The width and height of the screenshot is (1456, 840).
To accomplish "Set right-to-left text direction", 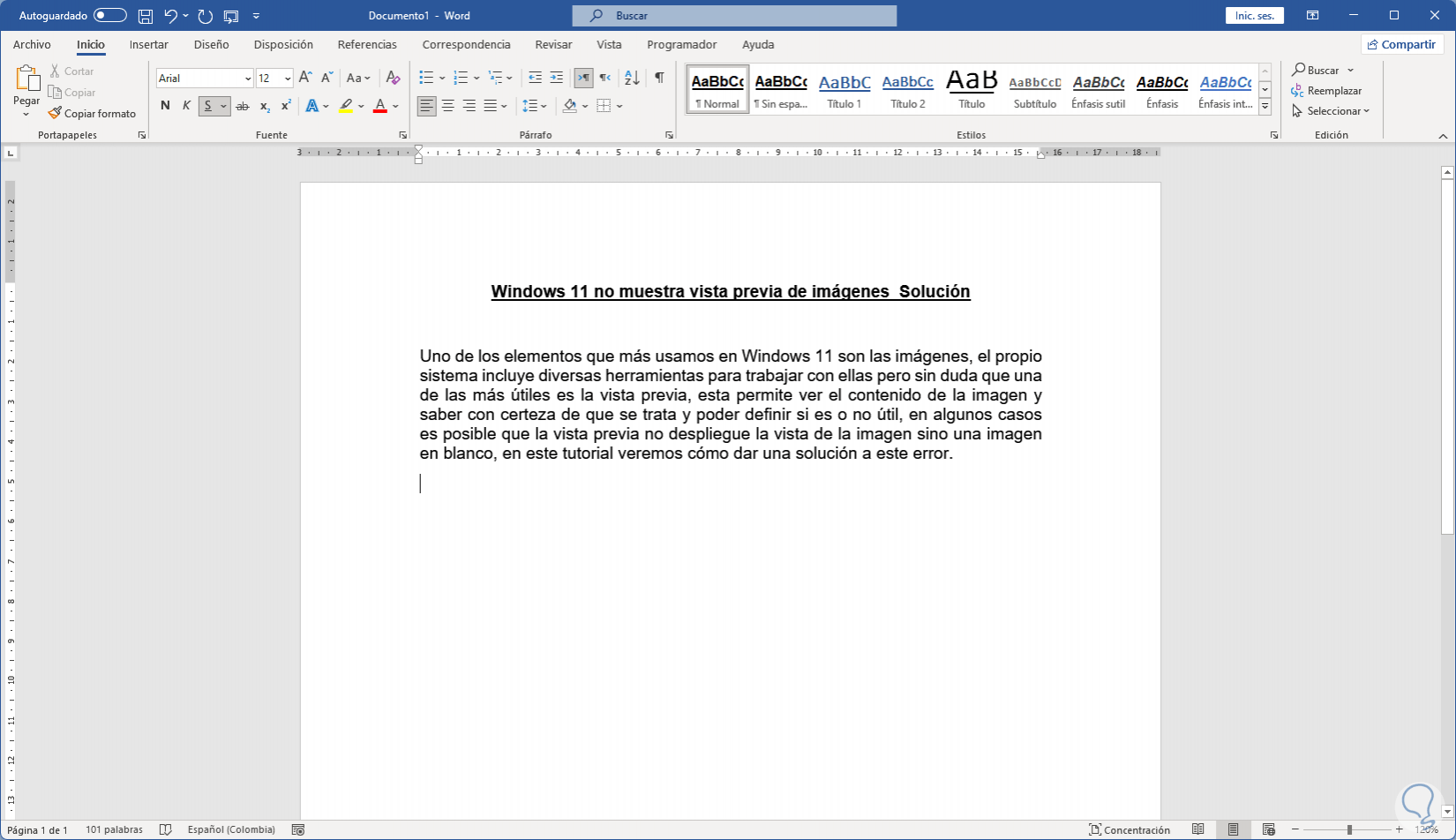I will pos(605,78).
